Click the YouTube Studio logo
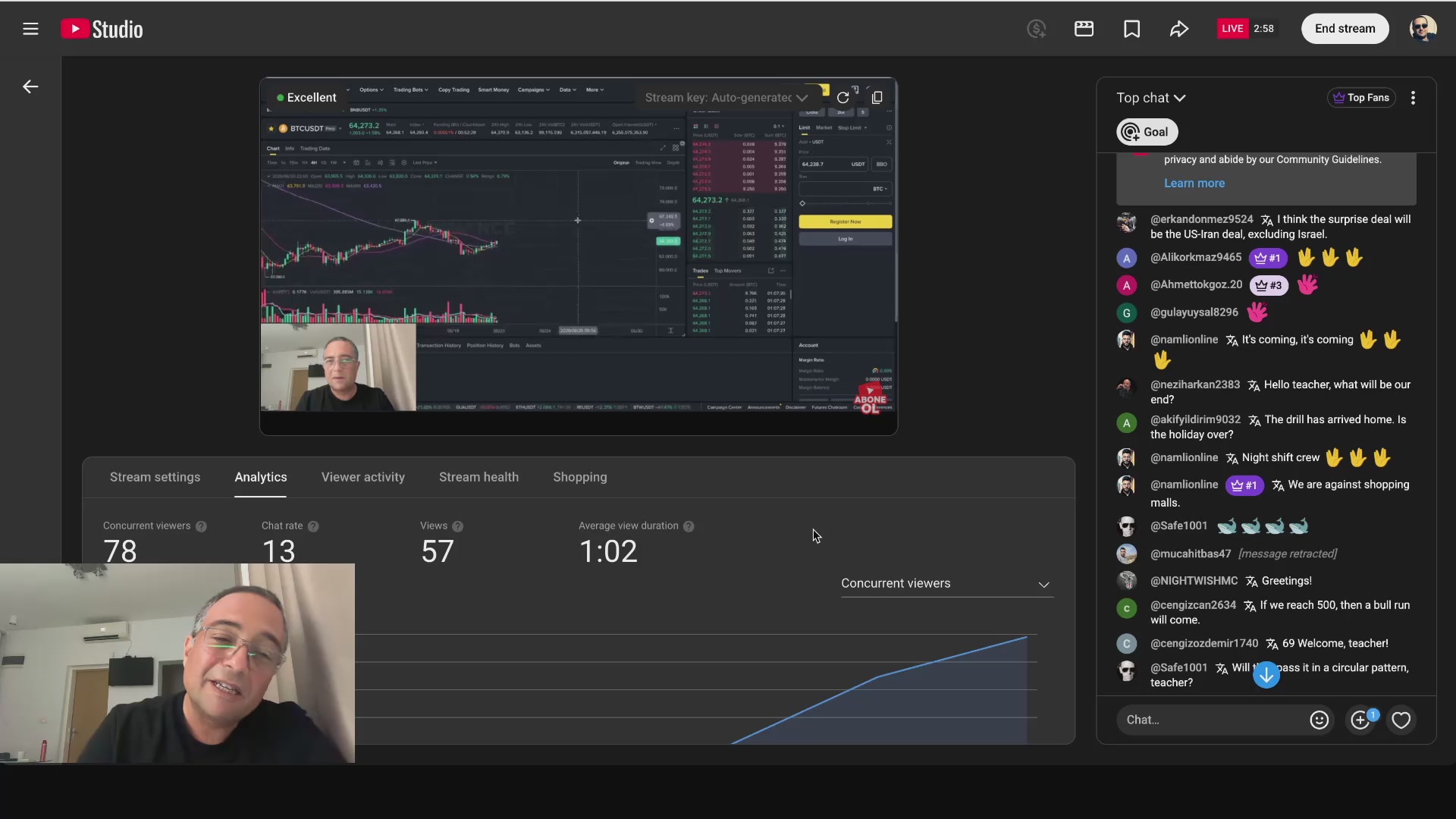This screenshot has width=1456, height=819. [102, 29]
